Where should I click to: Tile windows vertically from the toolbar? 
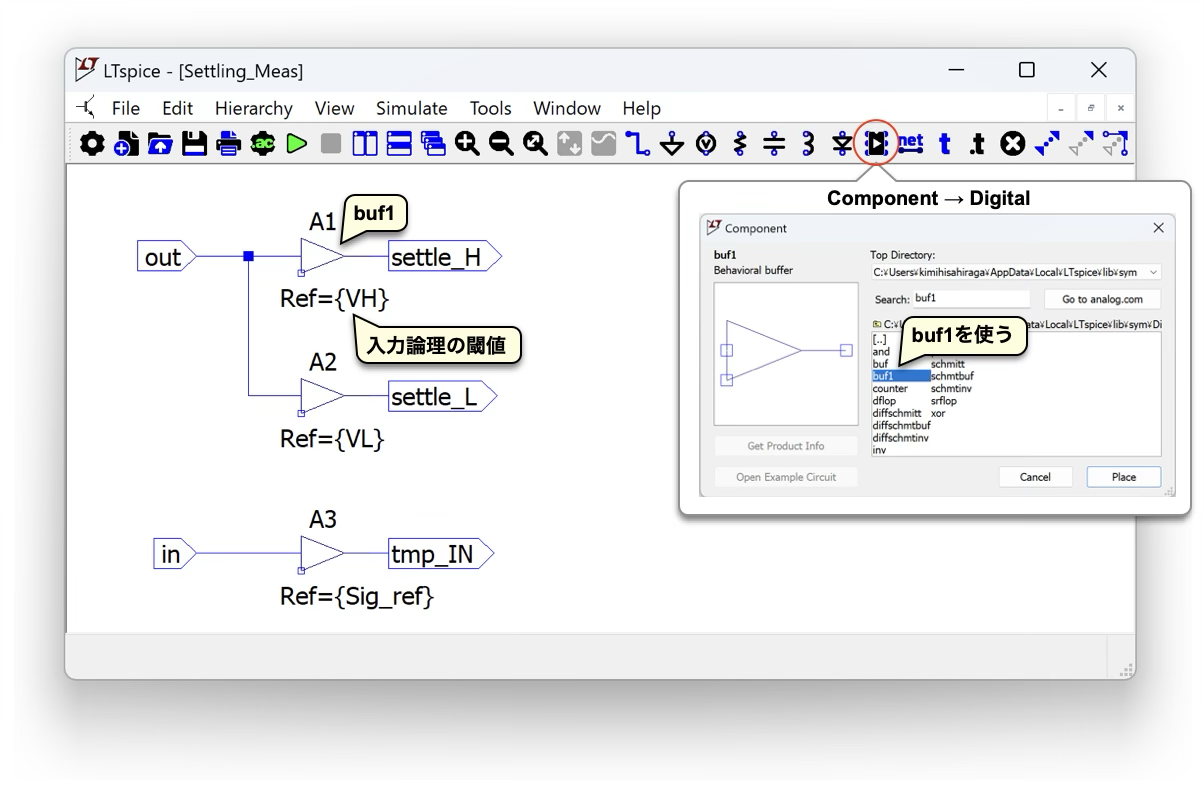[x=365, y=144]
